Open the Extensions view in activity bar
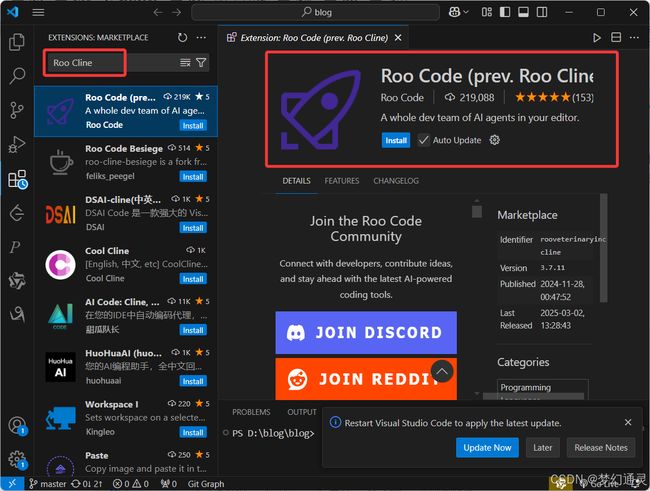Screen dimensions: 650x491 pos(17,179)
